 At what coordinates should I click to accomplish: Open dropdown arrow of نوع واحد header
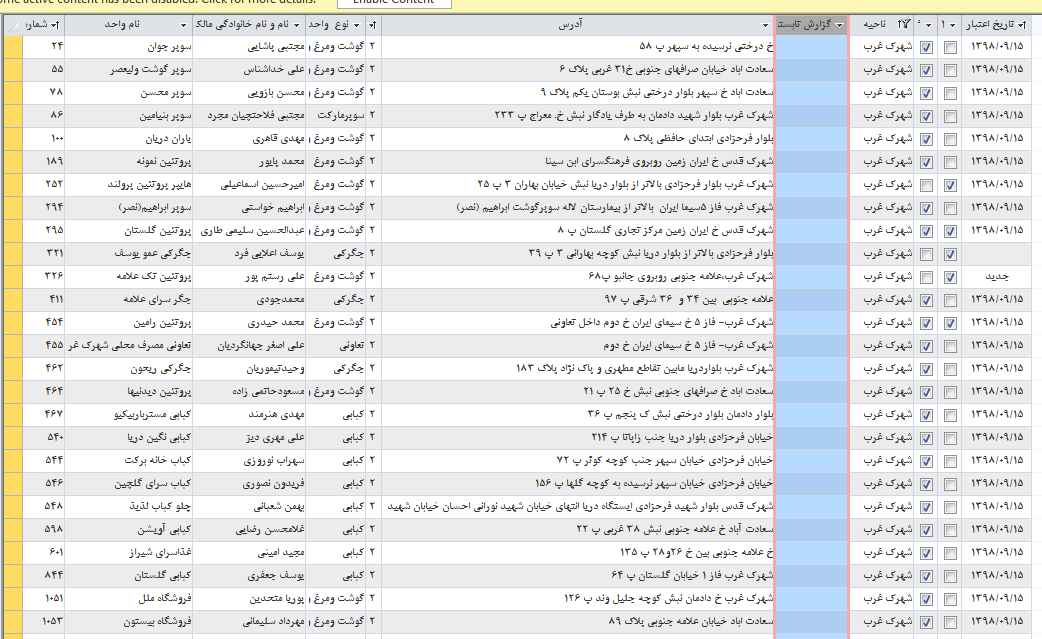357,25
